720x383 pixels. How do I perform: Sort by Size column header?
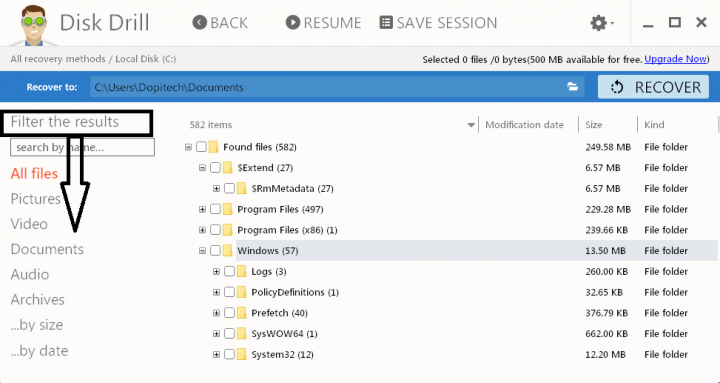tap(594, 125)
